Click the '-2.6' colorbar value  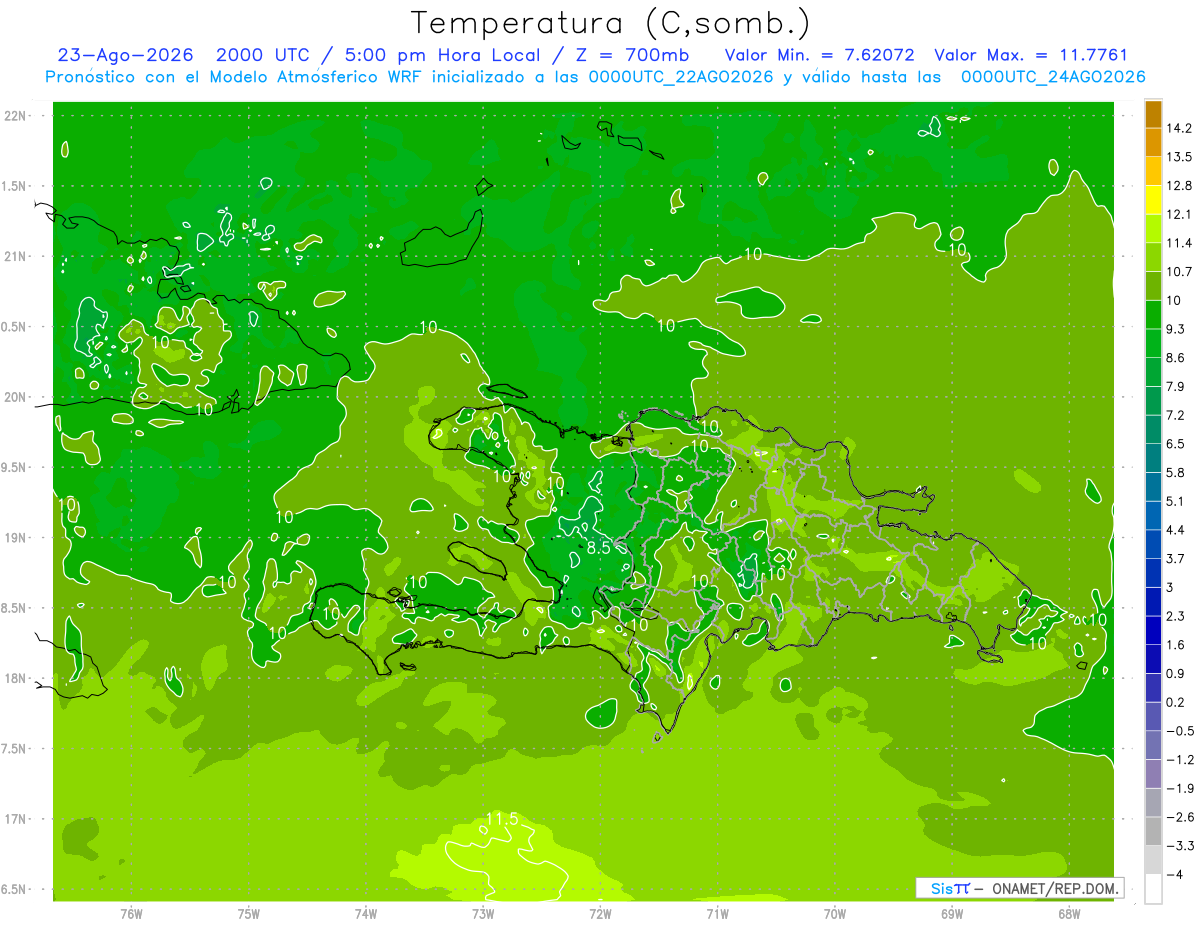click(1180, 817)
